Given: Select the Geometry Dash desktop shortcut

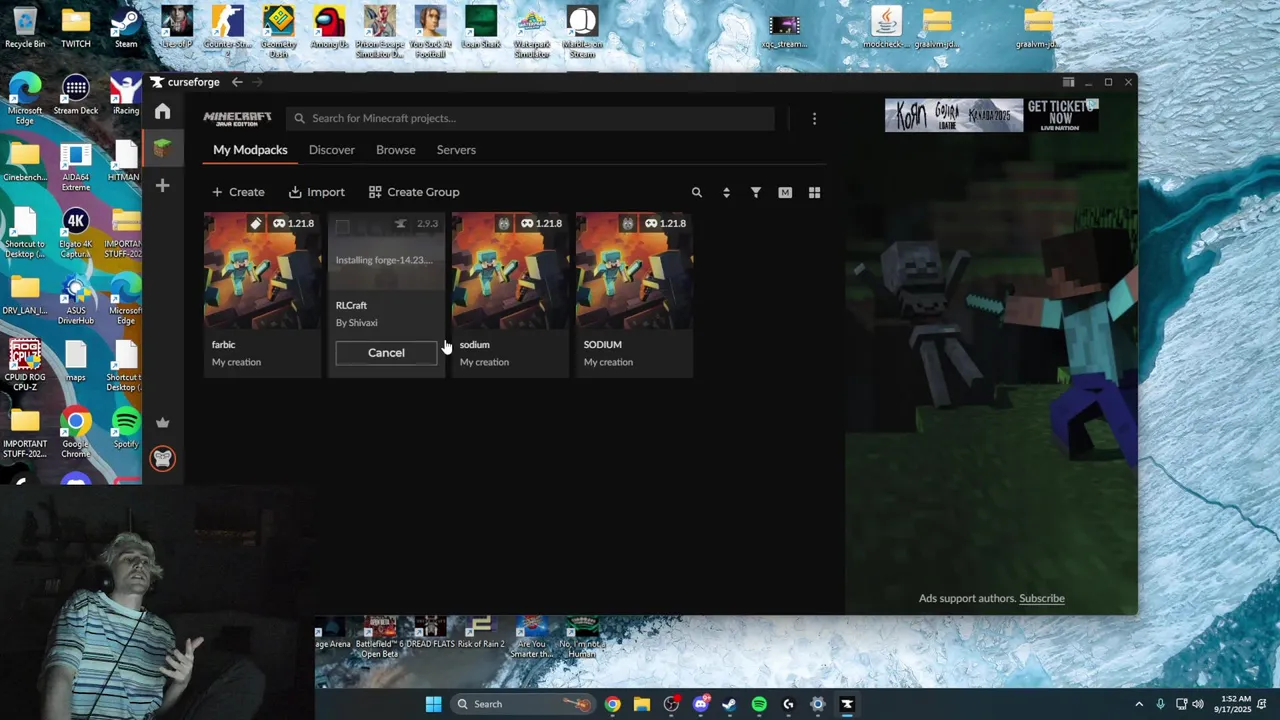Looking at the screenshot, I should [279, 32].
